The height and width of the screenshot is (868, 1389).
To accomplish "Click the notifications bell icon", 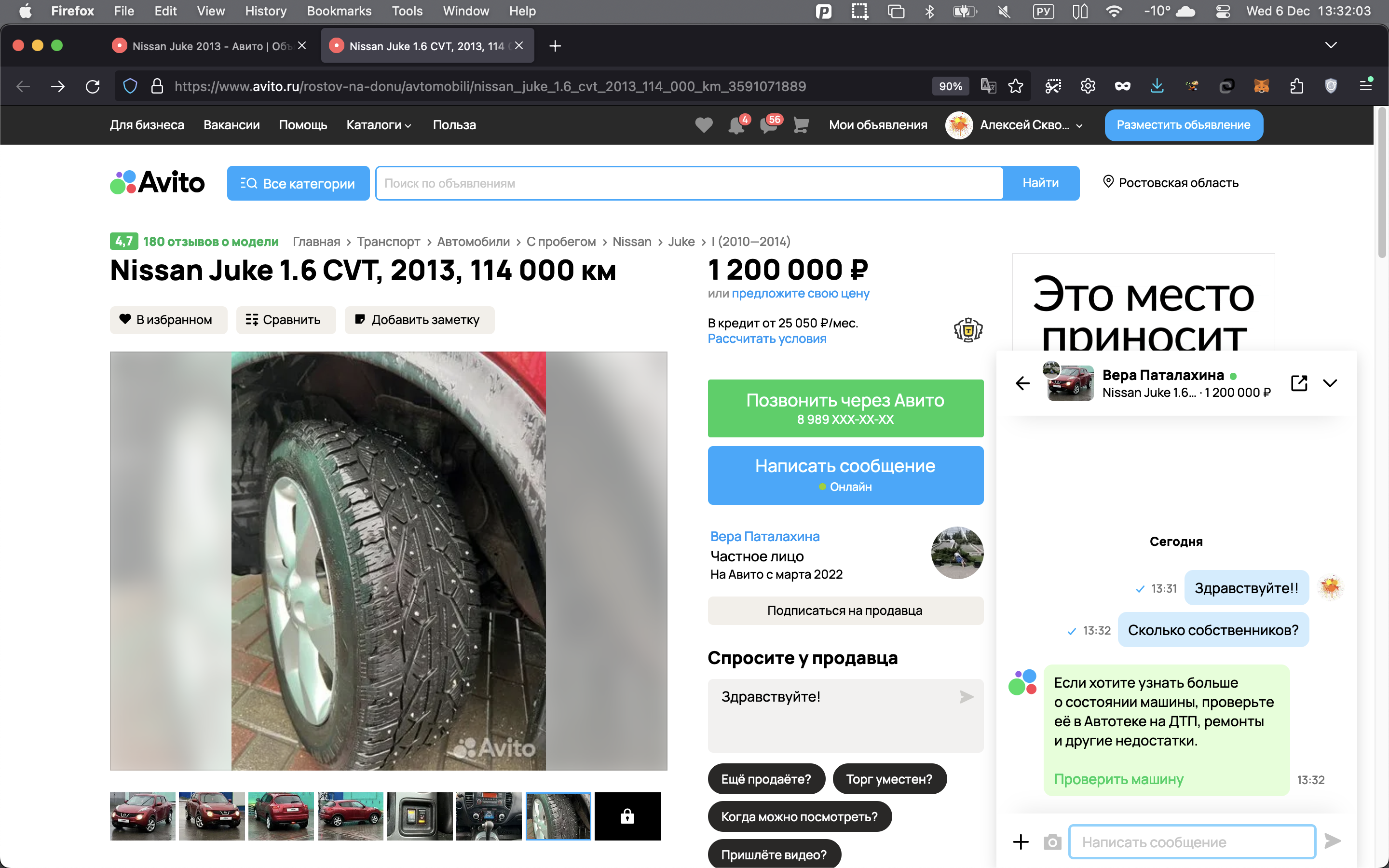I will coord(735,125).
